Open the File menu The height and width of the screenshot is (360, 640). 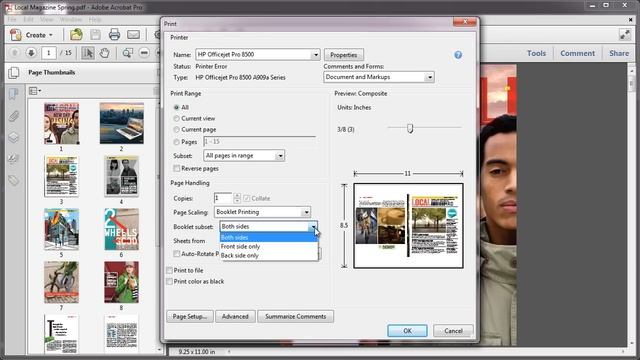point(12,20)
